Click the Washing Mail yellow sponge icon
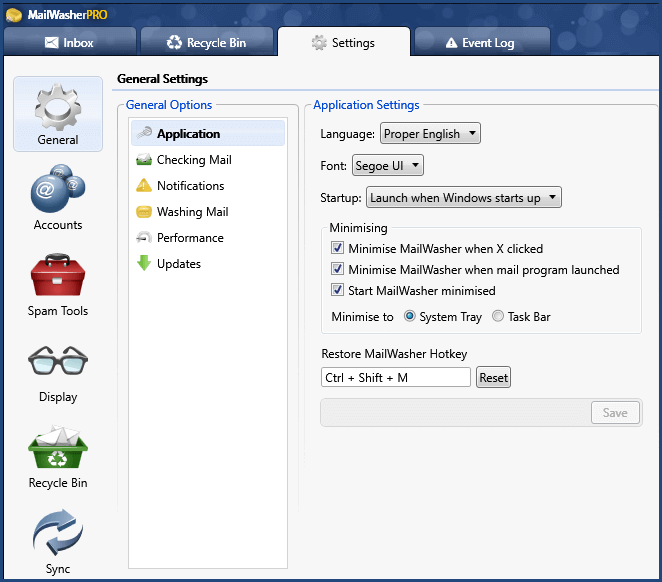 pos(144,211)
